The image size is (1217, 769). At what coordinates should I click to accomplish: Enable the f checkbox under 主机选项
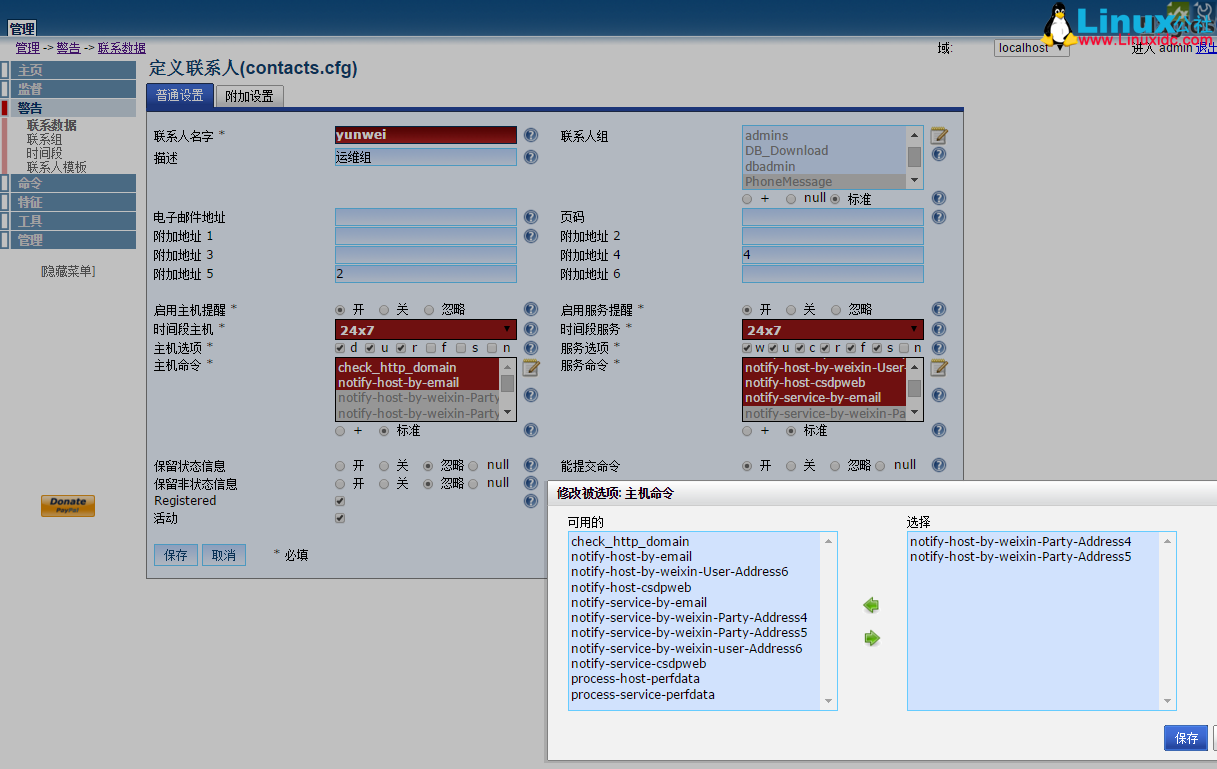pos(432,347)
